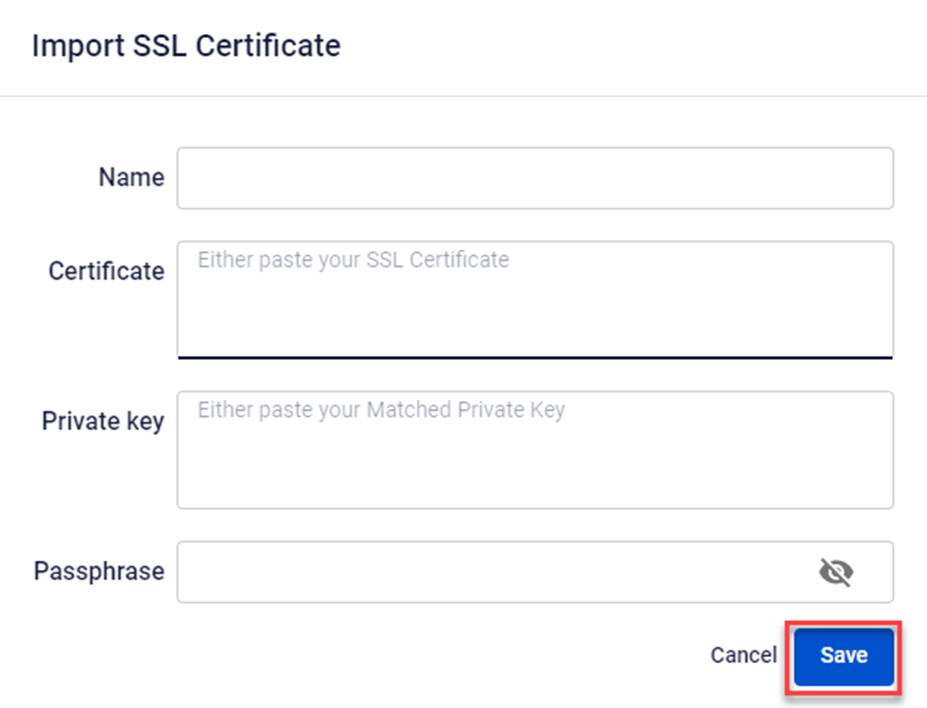Click the Name field label
The width and height of the screenshot is (927, 708).
tap(131, 178)
